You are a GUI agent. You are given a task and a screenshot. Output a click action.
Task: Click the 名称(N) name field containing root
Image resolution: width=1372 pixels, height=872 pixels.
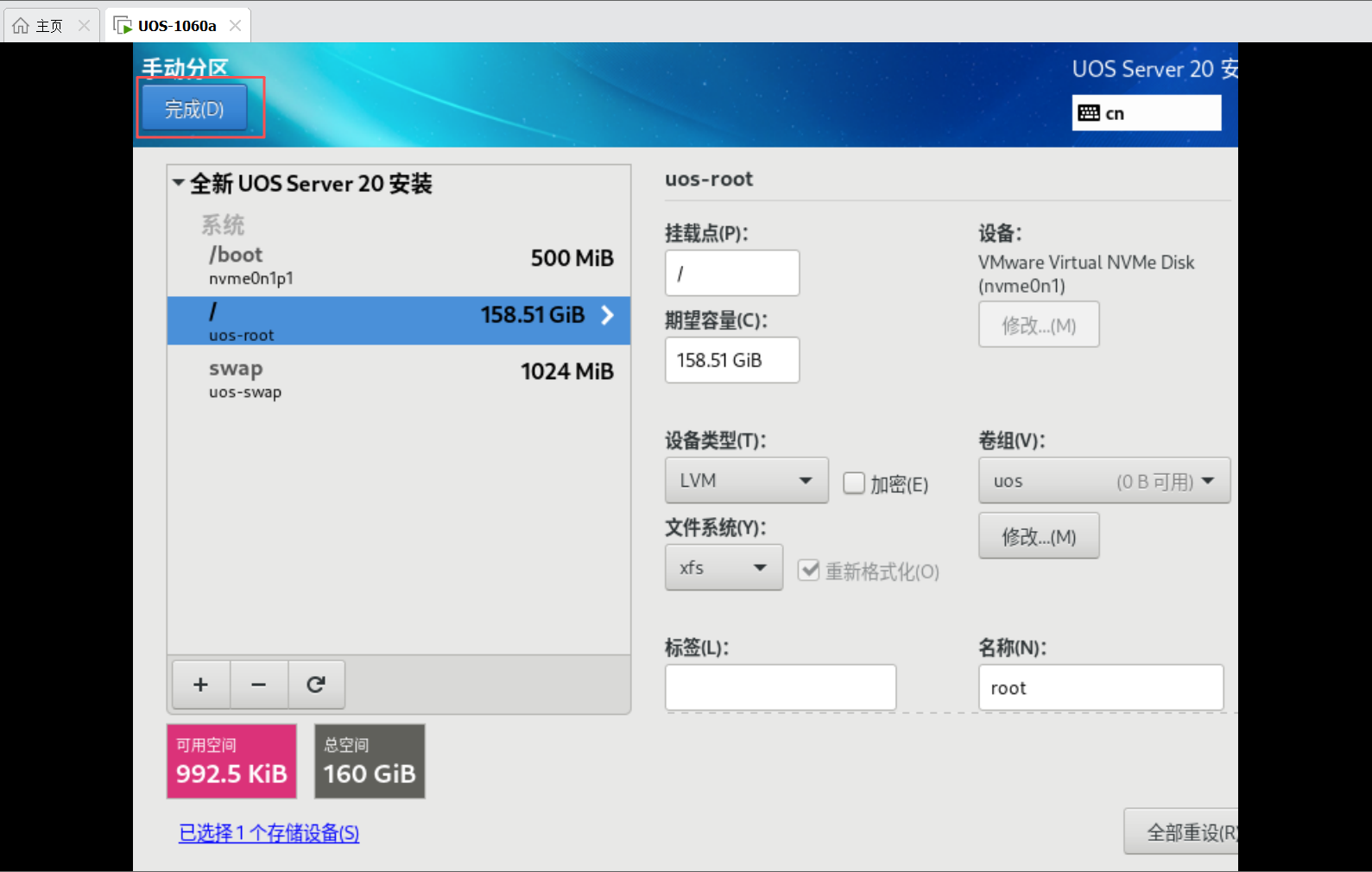(x=1101, y=687)
